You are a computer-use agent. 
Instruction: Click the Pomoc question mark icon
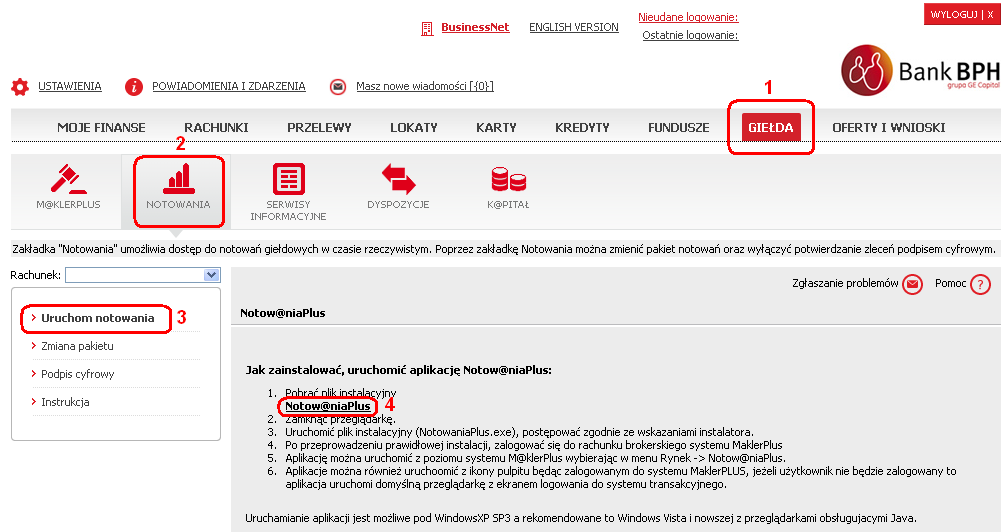click(980, 284)
